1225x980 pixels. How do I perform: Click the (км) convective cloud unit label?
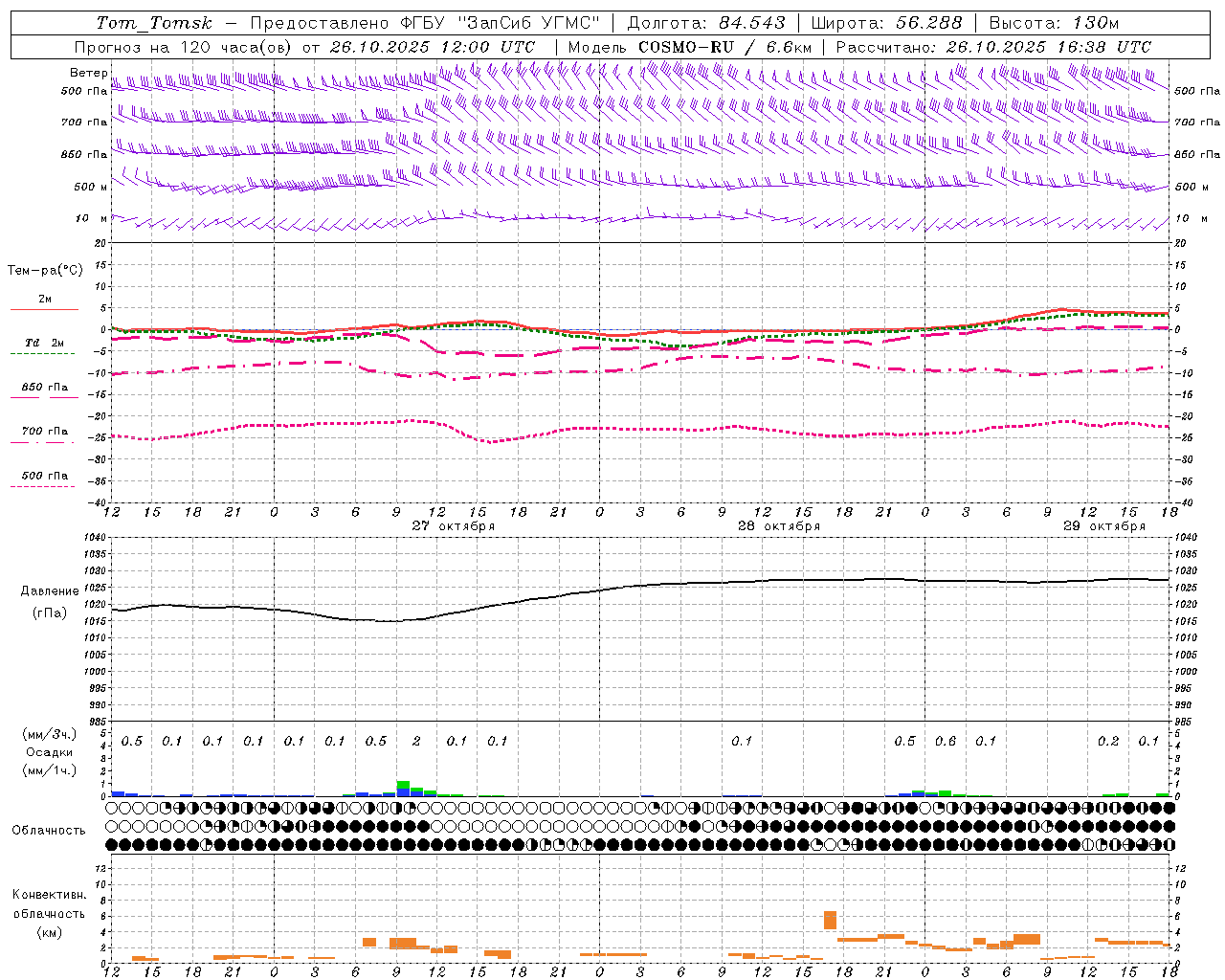(x=50, y=932)
